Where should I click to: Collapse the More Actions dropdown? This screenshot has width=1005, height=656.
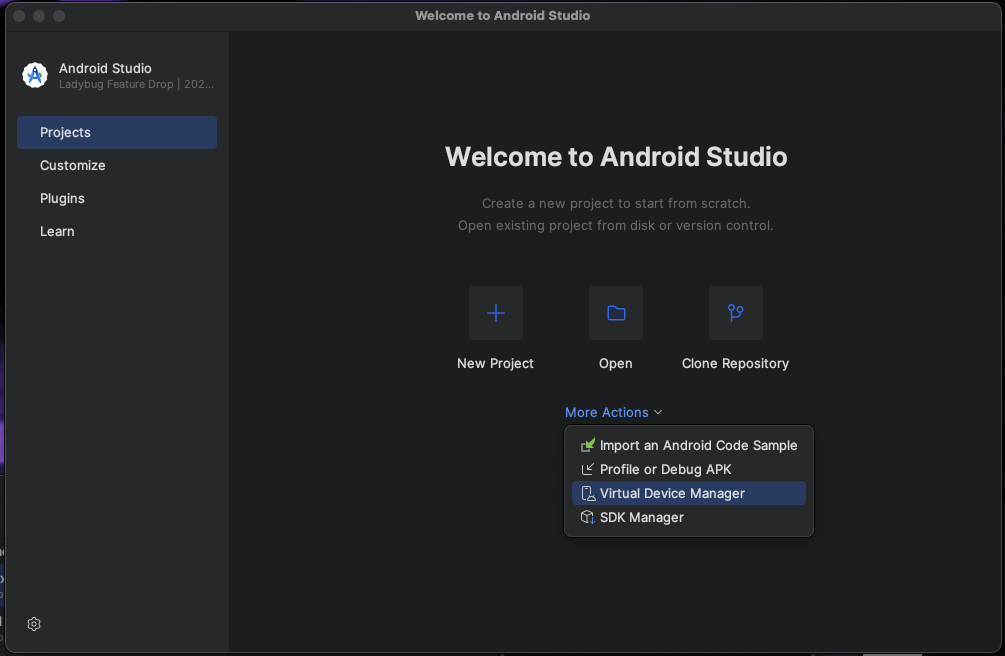click(613, 412)
